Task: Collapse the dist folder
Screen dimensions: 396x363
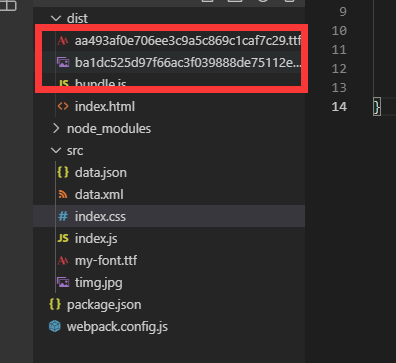Action: click(x=56, y=18)
